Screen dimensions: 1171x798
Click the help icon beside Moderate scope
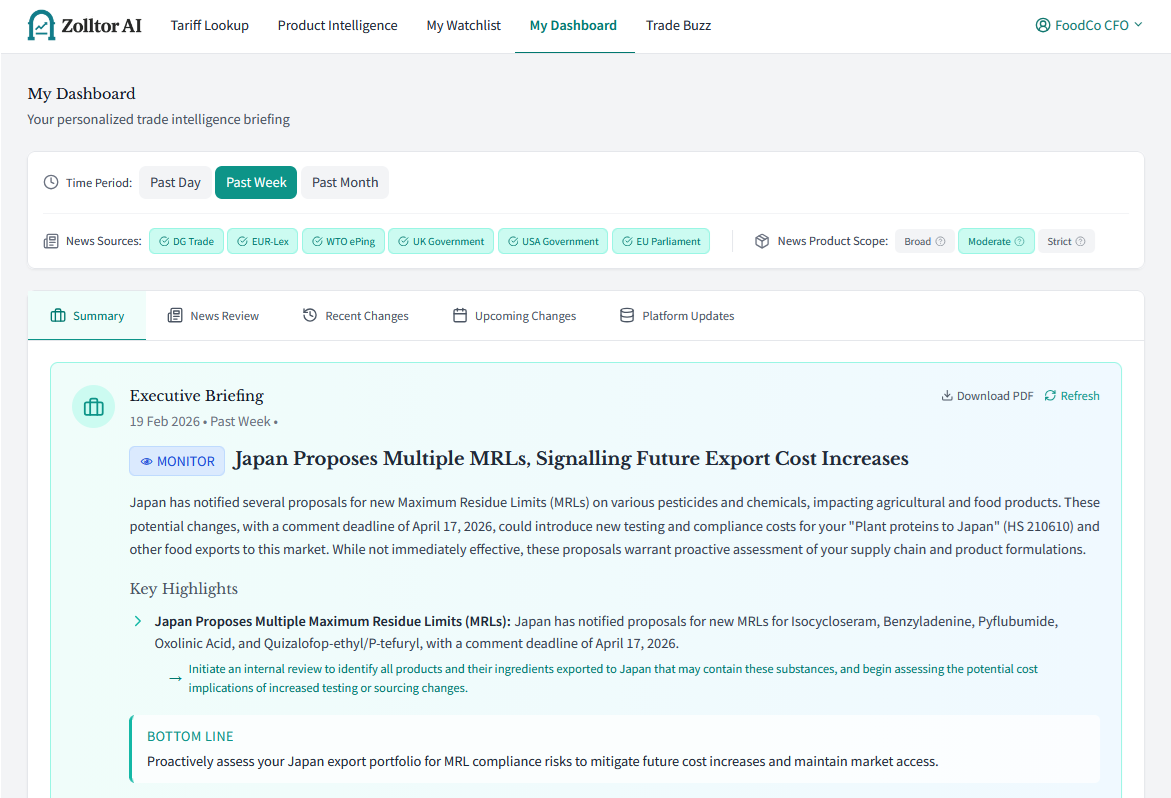pos(1019,241)
